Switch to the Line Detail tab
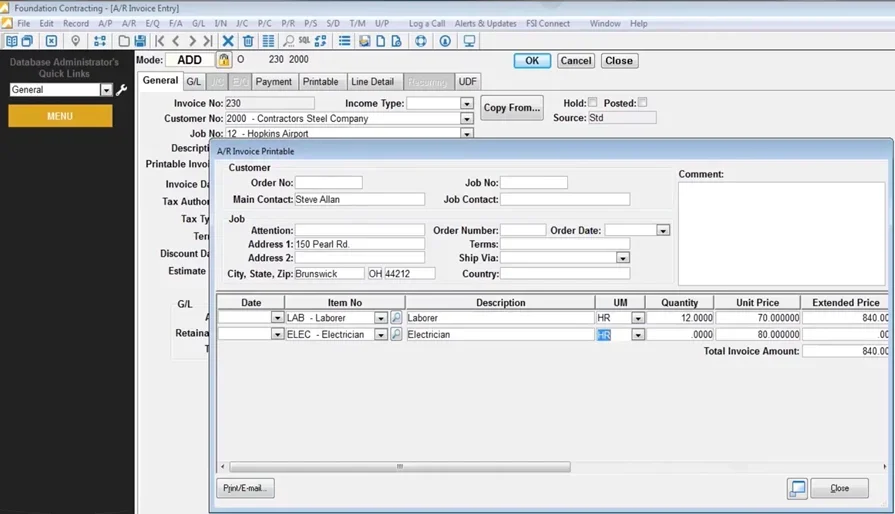Viewport: 895px width, 514px height. click(372, 82)
